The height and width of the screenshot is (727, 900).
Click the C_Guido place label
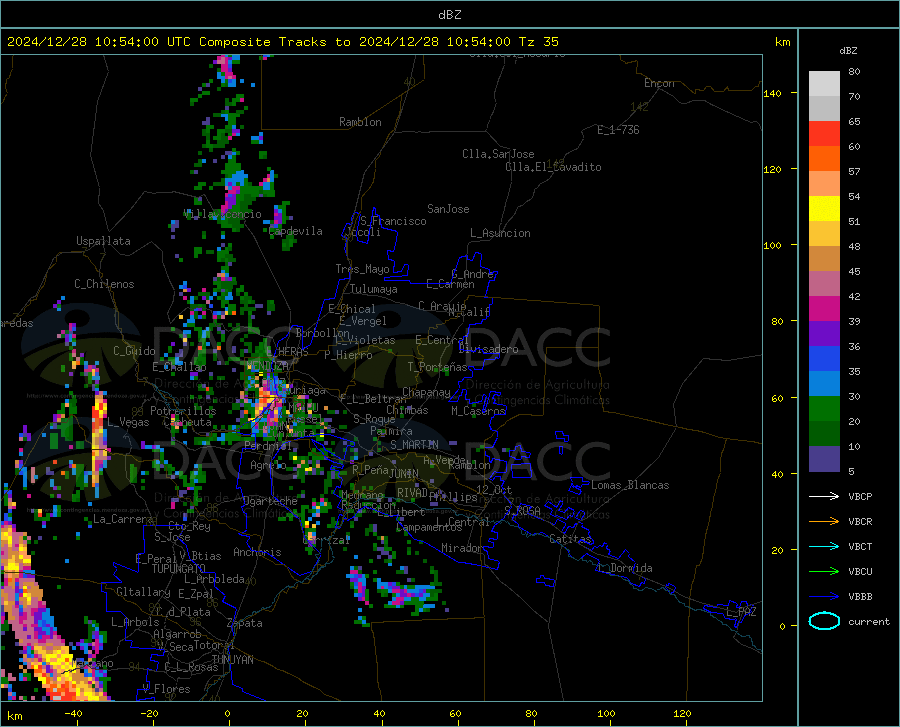[x=134, y=351]
